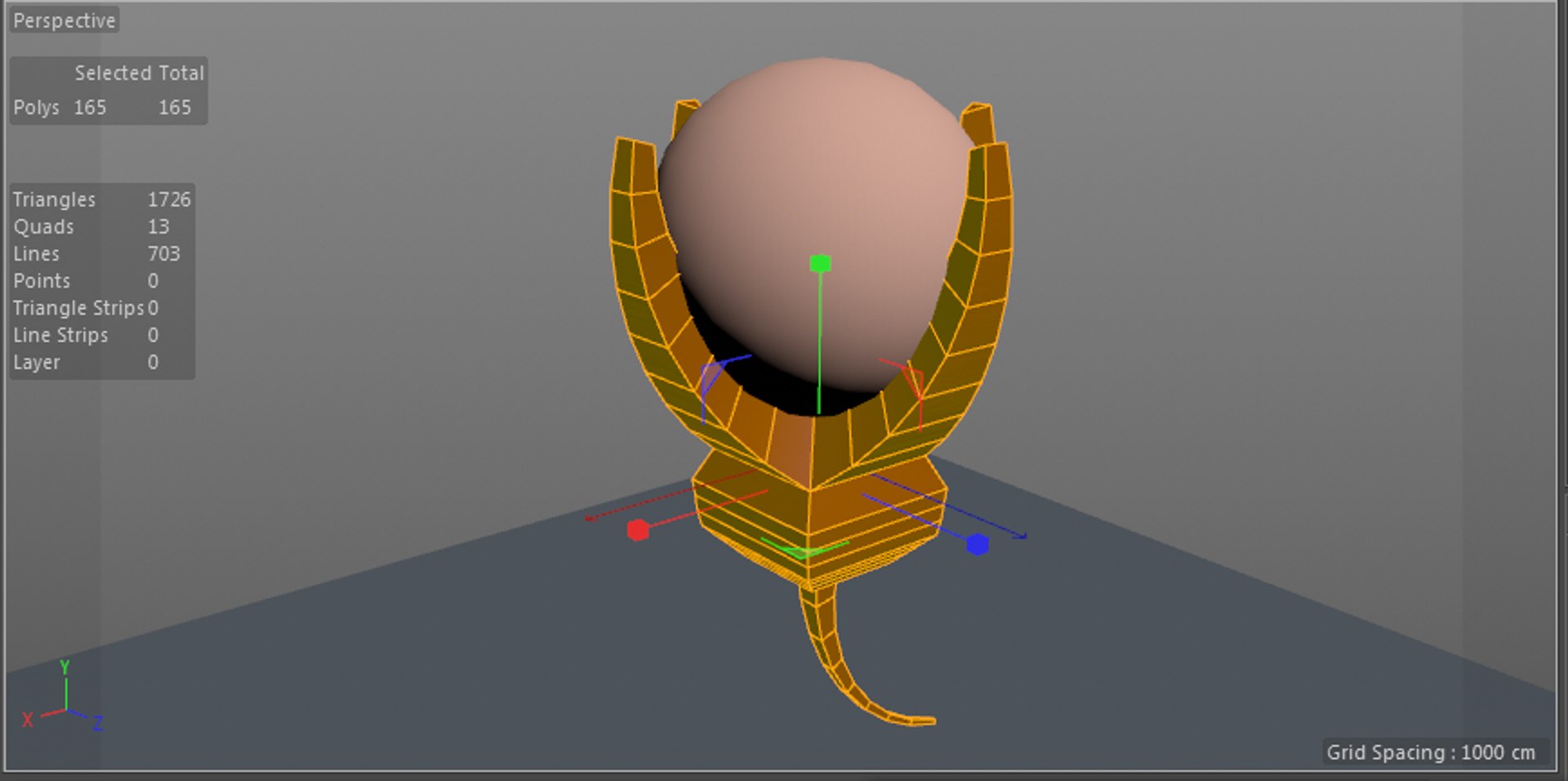
Task: Click the Quads 13 statistic
Action: [91, 226]
